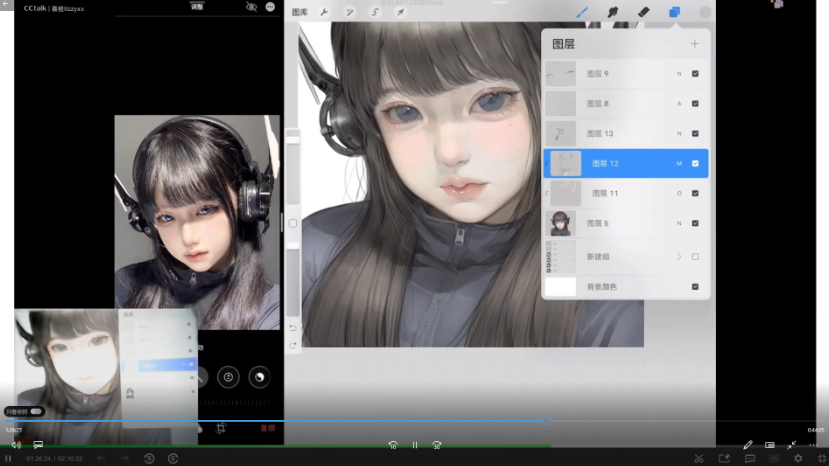Toggle the Layers panel icon
This screenshot has width=829, height=466.
click(674, 12)
